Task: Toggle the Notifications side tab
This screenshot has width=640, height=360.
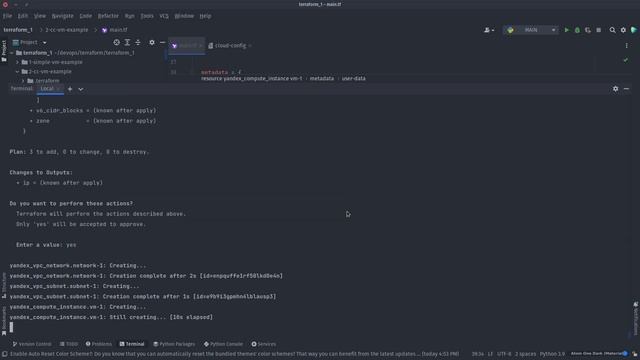Action: (x=636, y=318)
